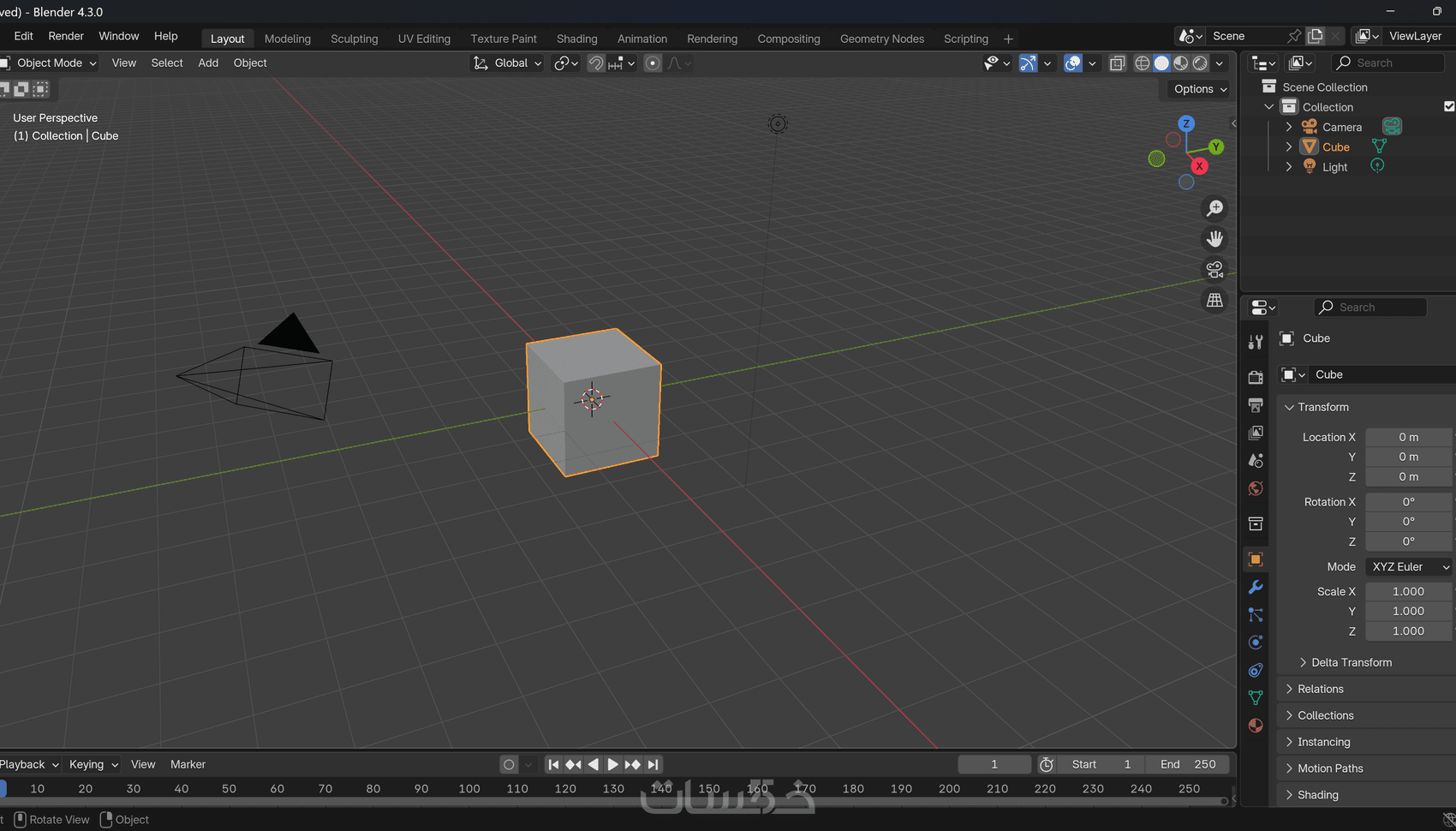The width and height of the screenshot is (1456, 831).
Task: Toggle wireframe viewport shading
Action: [x=1142, y=63]
